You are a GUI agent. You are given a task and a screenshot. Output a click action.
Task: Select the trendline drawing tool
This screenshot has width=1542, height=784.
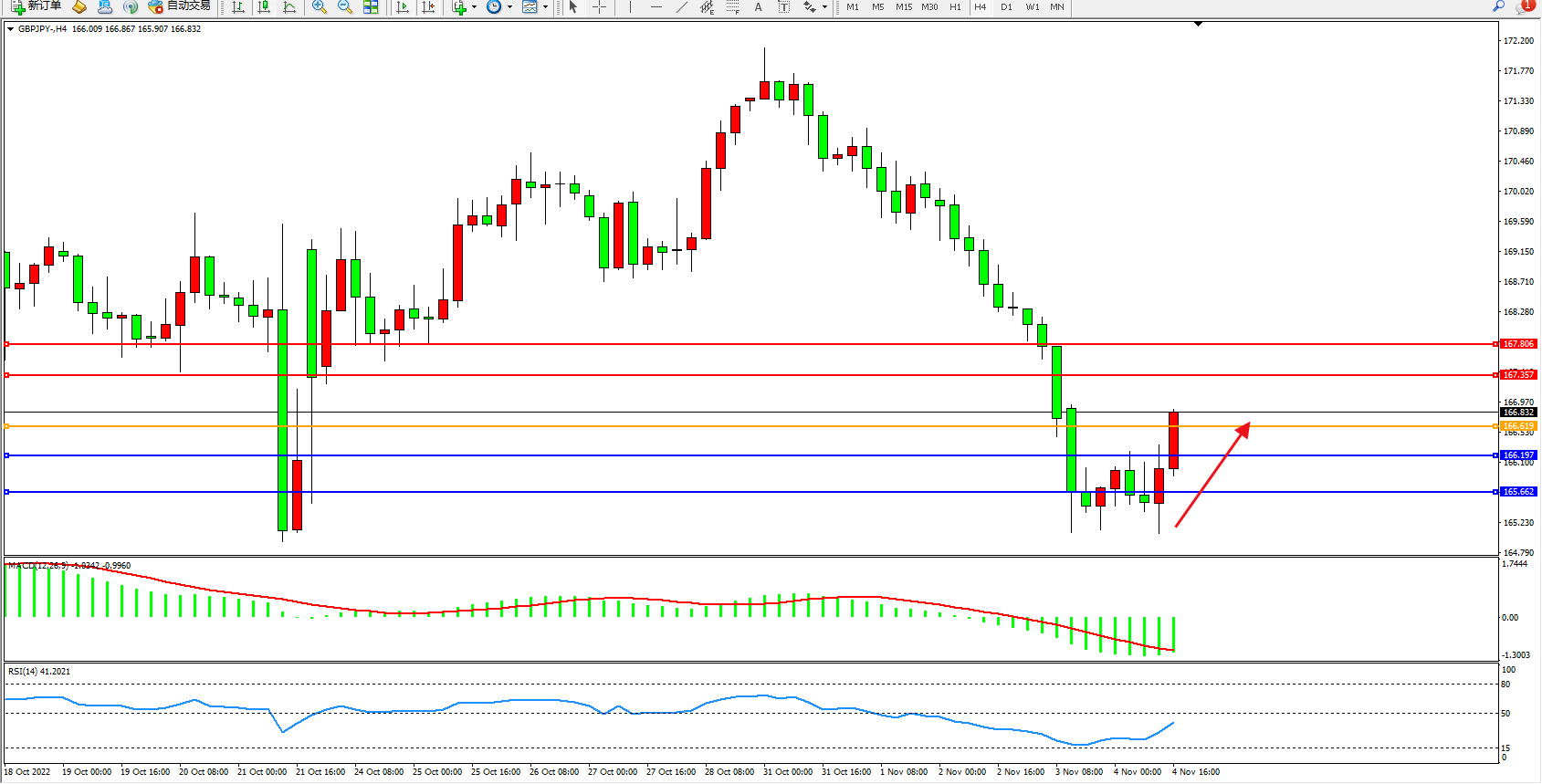(681, 6)
